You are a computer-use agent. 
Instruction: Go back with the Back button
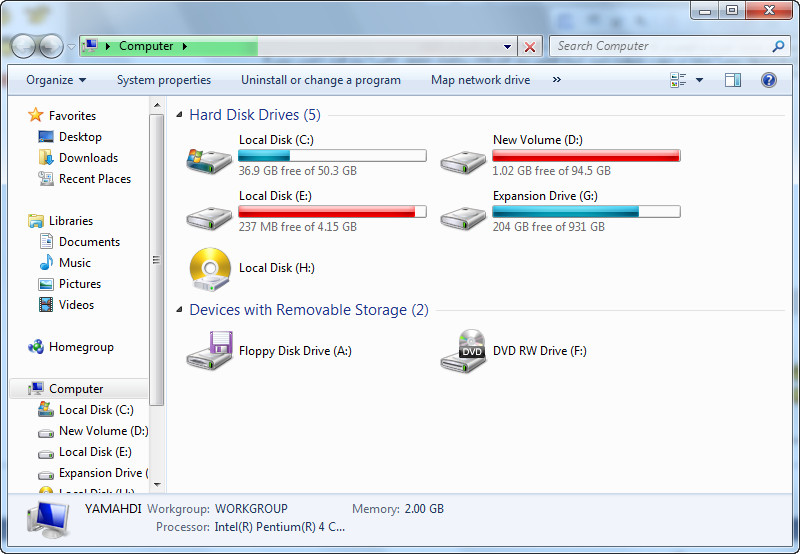click(x=23, y=46)
